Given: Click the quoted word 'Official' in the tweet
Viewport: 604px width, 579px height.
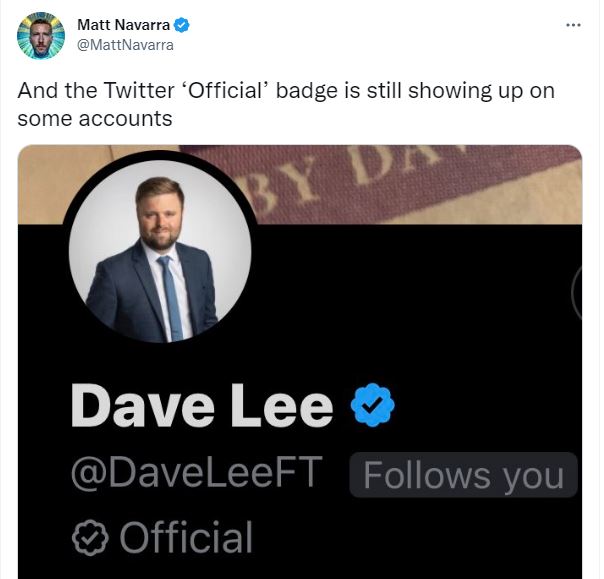Looking at the screenshot, I should click(224, 91).
